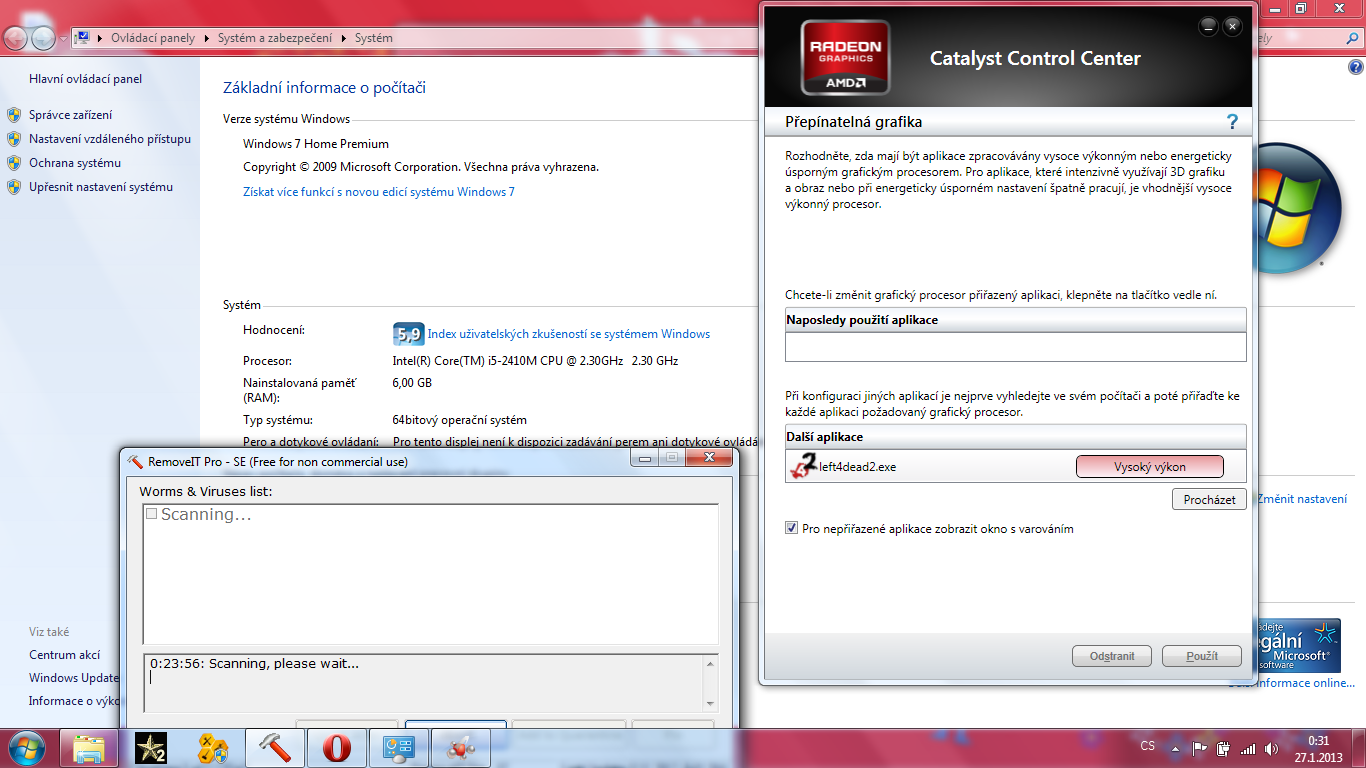Image resolution: width=1366 pixels, height=768 pixels.
Task: Expand arrow before 'Ovládací panely' breadcrumb
Action: coord(100,38)
